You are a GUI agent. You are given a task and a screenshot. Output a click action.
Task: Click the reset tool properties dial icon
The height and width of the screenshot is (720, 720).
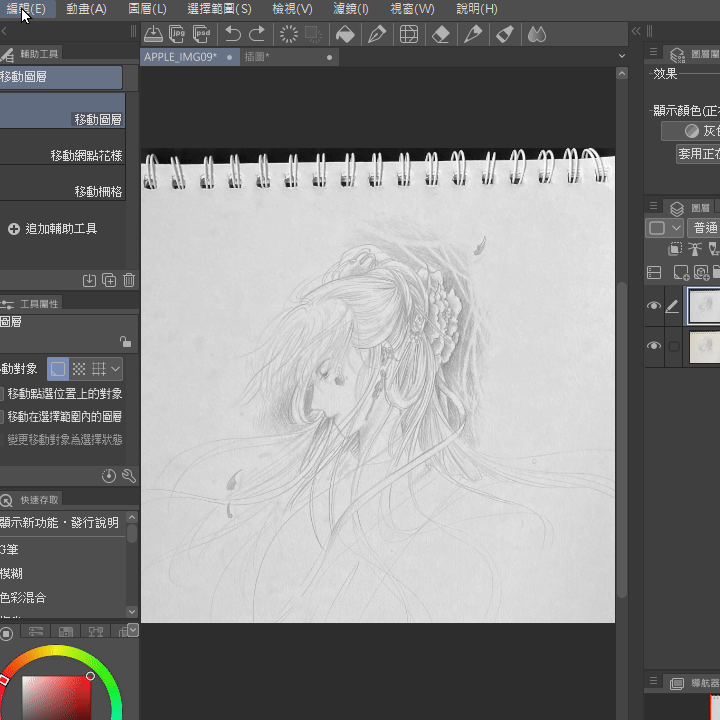[x=109, y=476]
